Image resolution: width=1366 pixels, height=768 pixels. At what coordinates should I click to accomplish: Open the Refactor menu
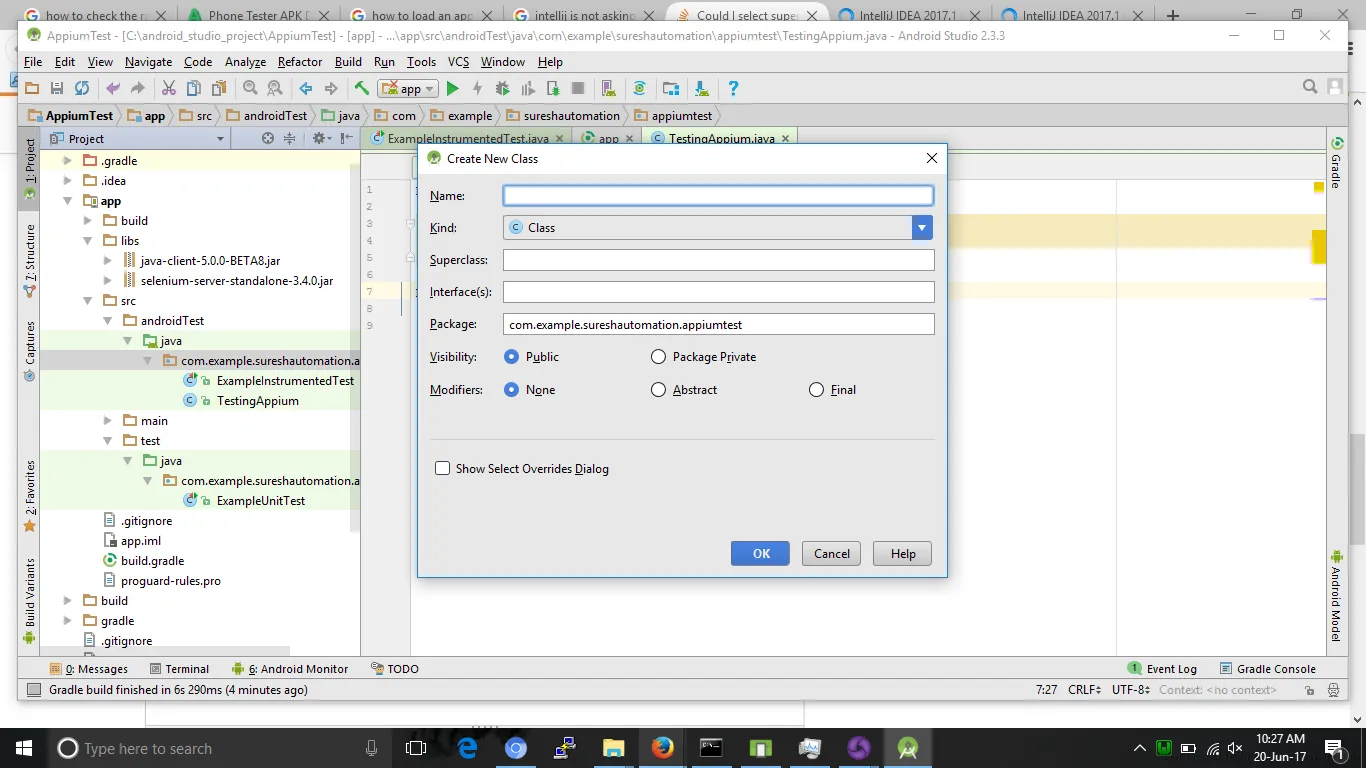pos(300,62)
